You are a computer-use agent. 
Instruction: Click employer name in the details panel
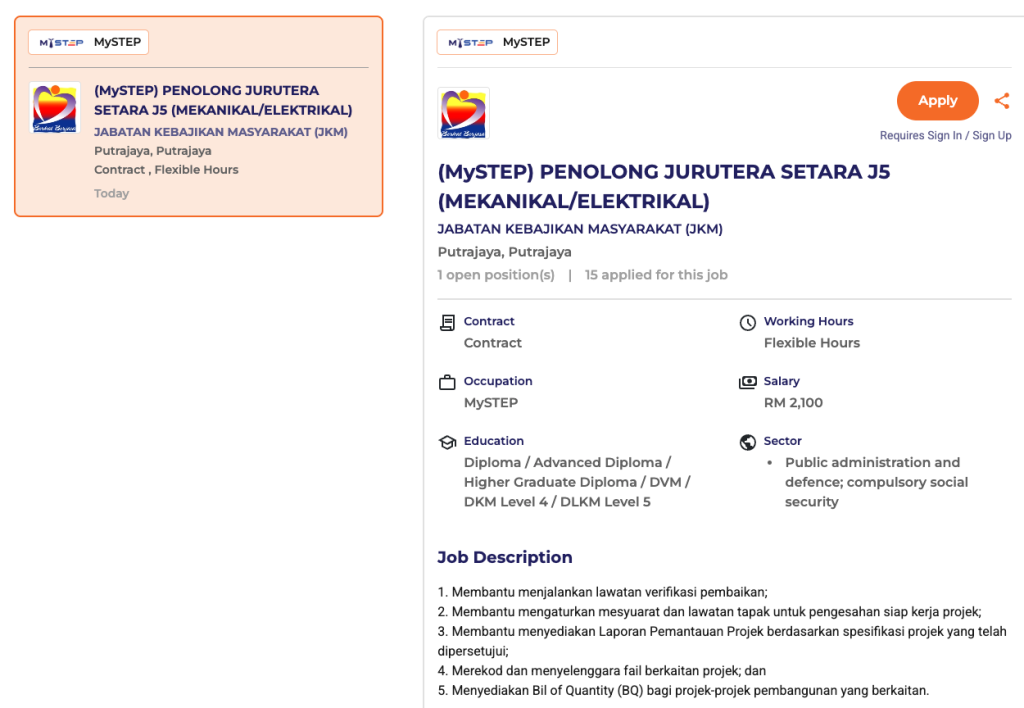click(580, 229)
